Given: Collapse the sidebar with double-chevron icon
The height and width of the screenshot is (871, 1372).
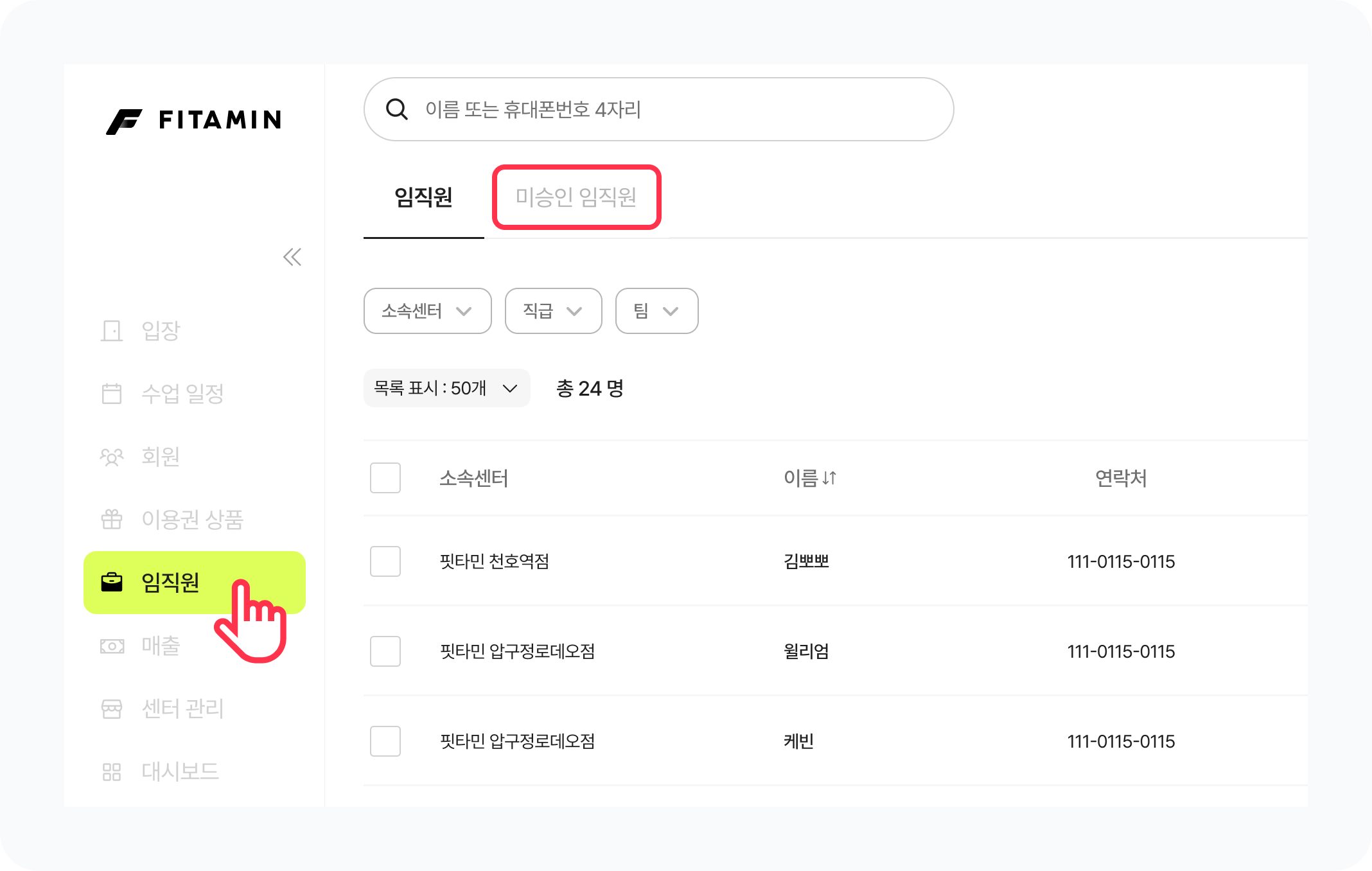Looking at the screenshot, I should point(292,257).
